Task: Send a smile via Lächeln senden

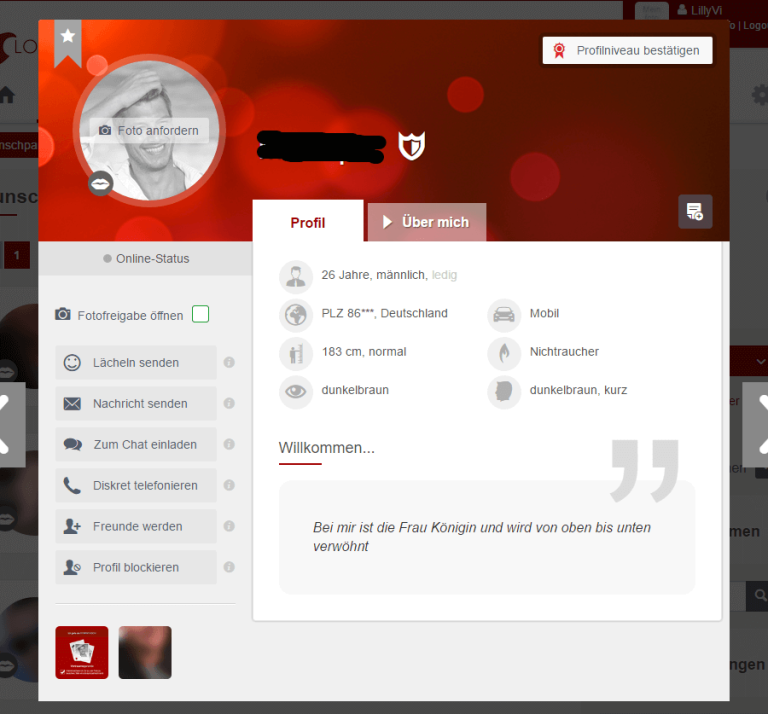Action: click(x=136, y=363)
